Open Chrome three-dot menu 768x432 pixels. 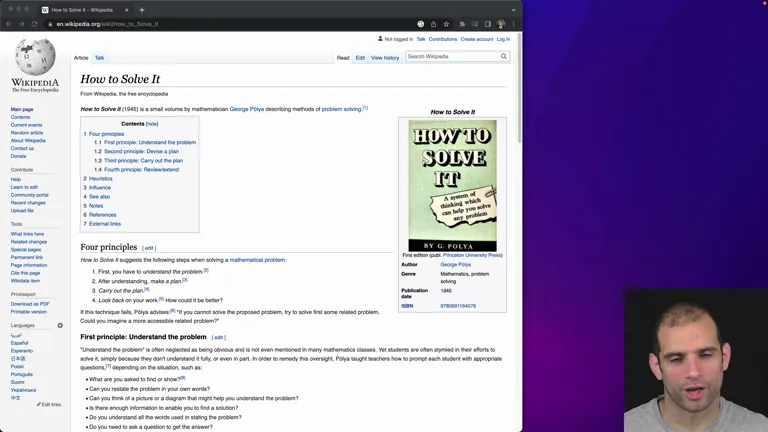pyautogui.click(x=513, y=24)
